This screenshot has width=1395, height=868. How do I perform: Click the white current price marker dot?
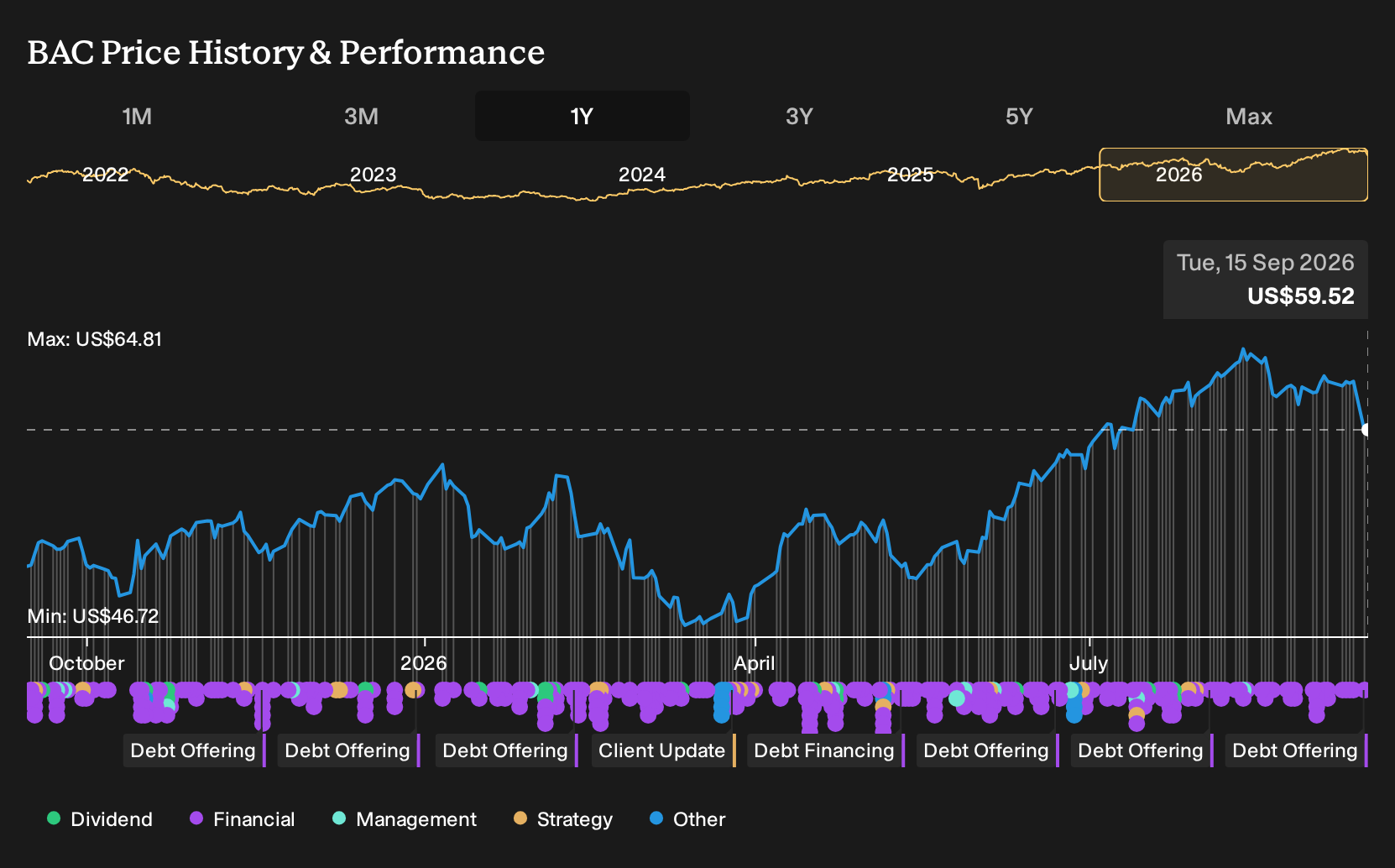point(1366,430)
